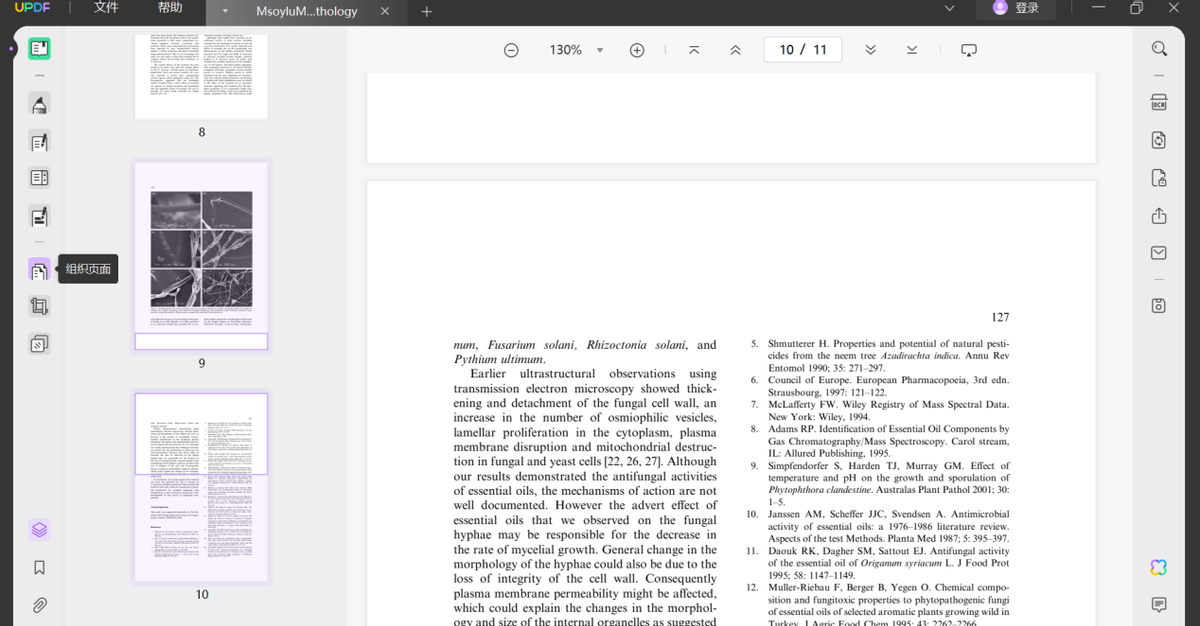Click the OCR recognize text icon
This screenshot has height=626, width=1200.
point(1159,103)
